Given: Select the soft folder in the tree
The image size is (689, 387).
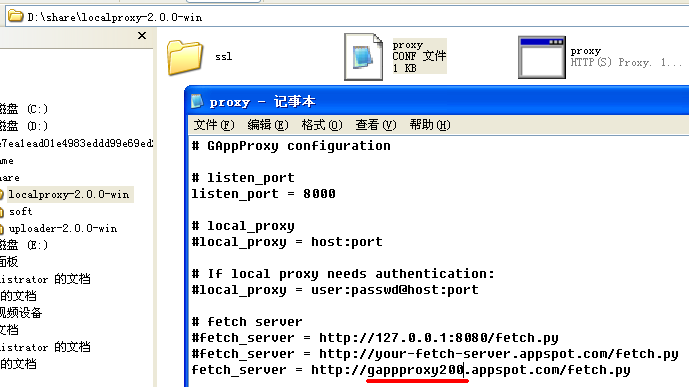Looking at the screenshot, I should click(x=21, y=211).
